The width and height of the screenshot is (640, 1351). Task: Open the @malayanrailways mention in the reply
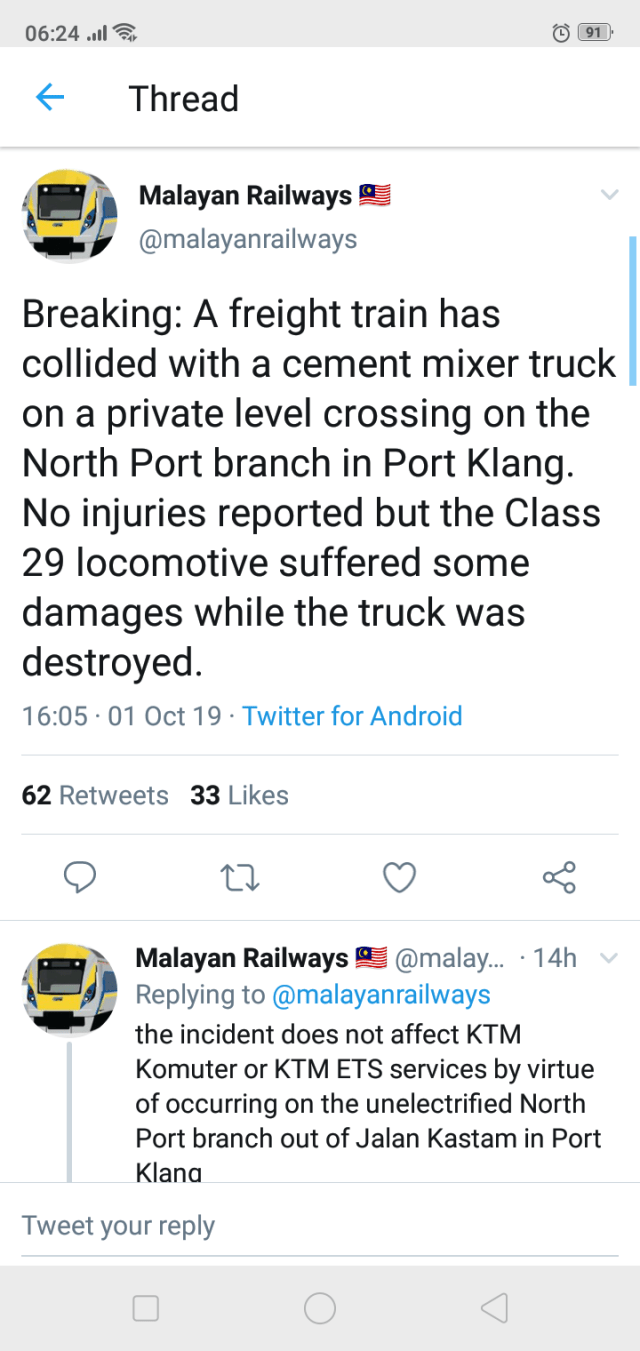380,995
